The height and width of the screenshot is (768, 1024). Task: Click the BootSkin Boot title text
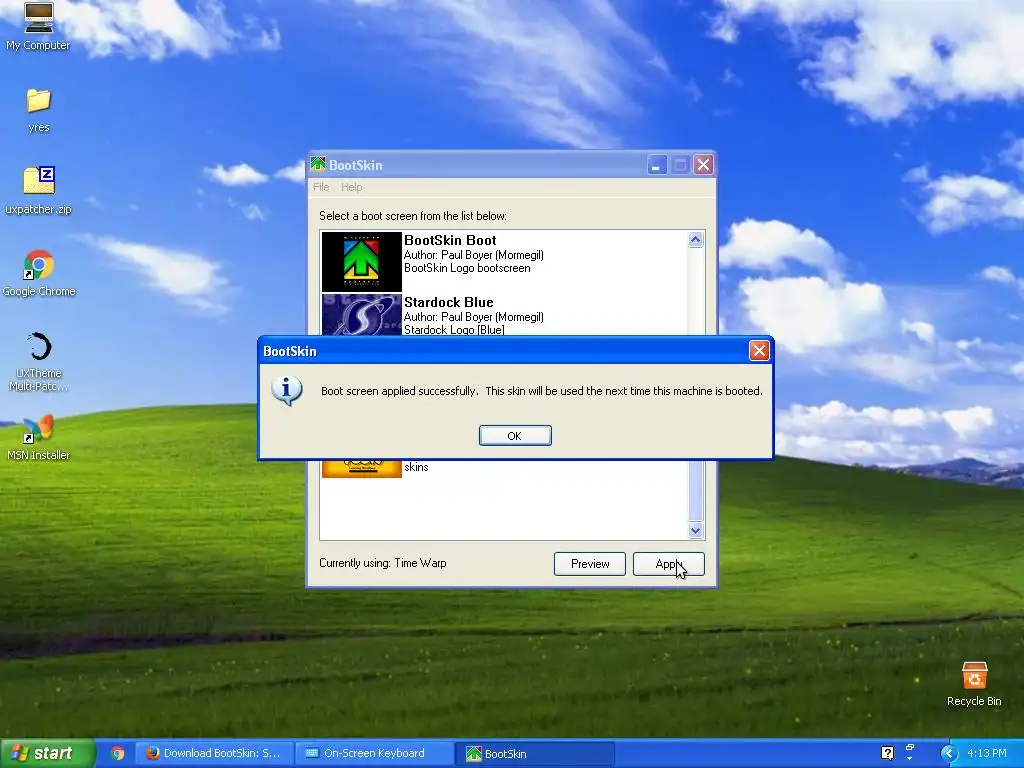coord(450,240)
